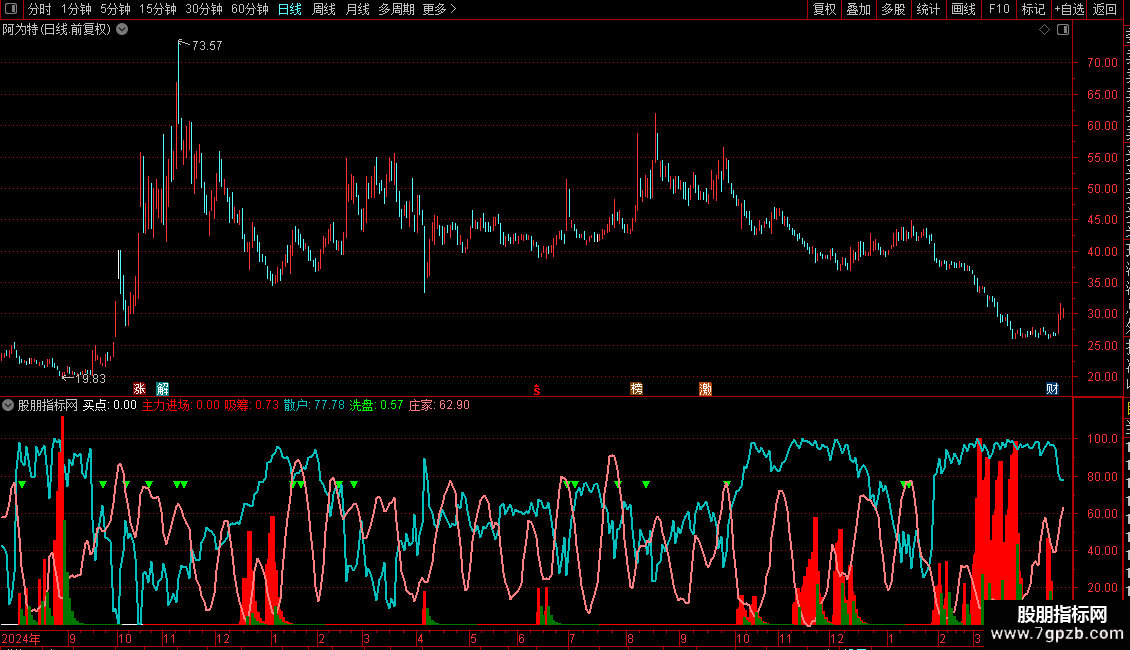Click the 解 event marker badge
1130x650 pixels.
(163, 389)
